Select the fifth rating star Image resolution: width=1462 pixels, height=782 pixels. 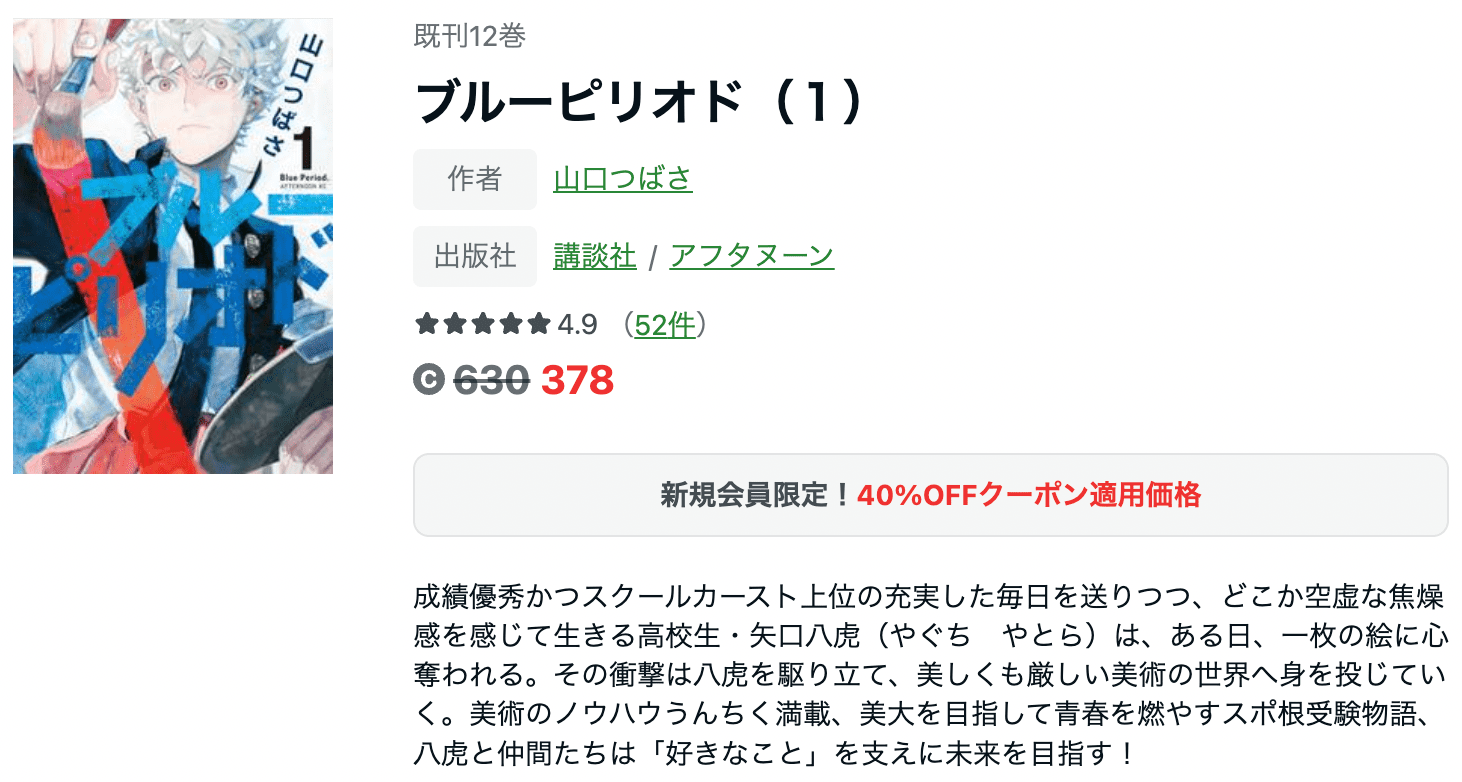(x=539, y=324)
